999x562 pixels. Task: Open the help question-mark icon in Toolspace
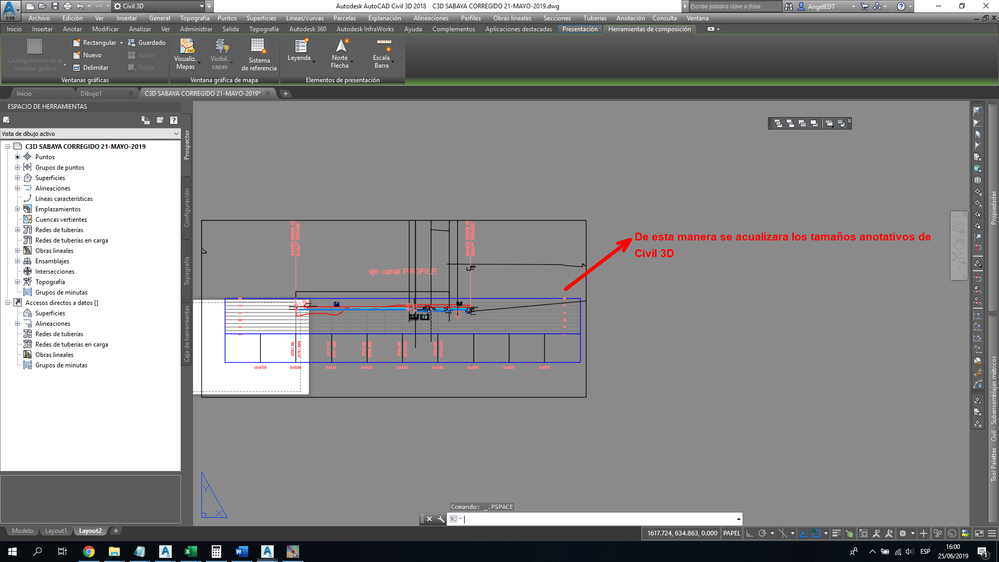click(x=173, y=120)
